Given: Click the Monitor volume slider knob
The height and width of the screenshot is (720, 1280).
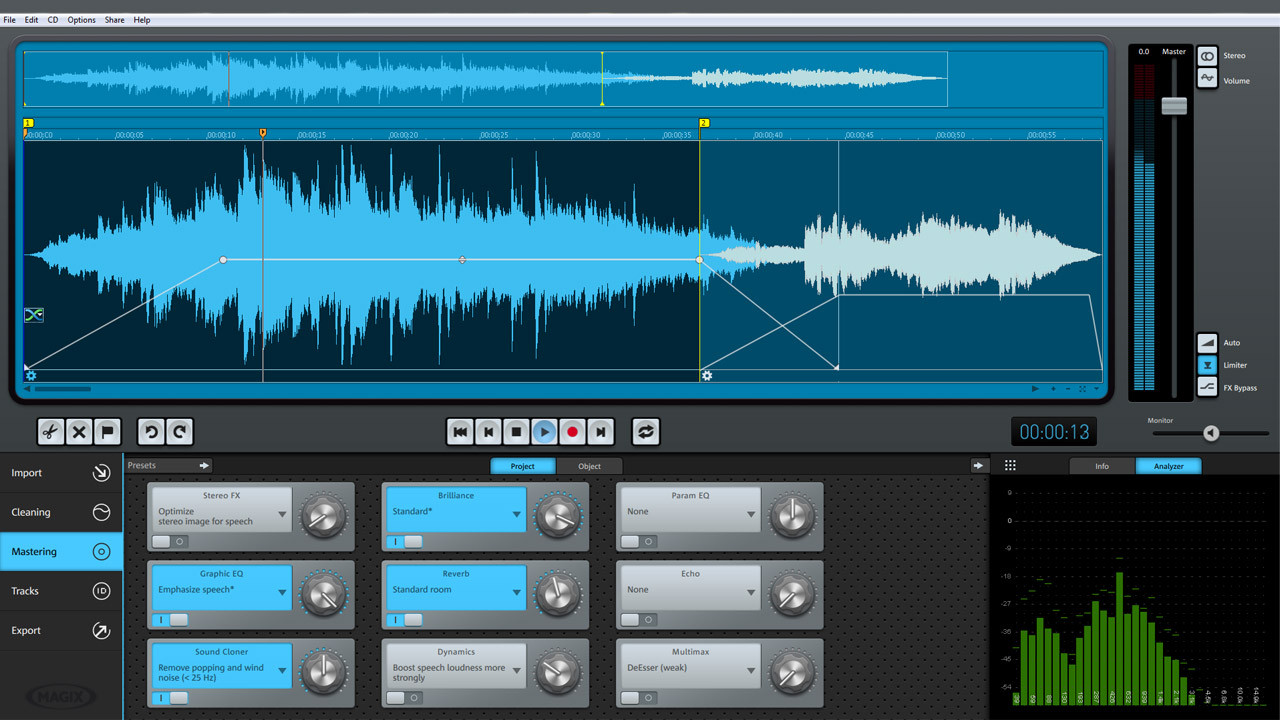Looking at the screenshot, I should [1211, 433].
